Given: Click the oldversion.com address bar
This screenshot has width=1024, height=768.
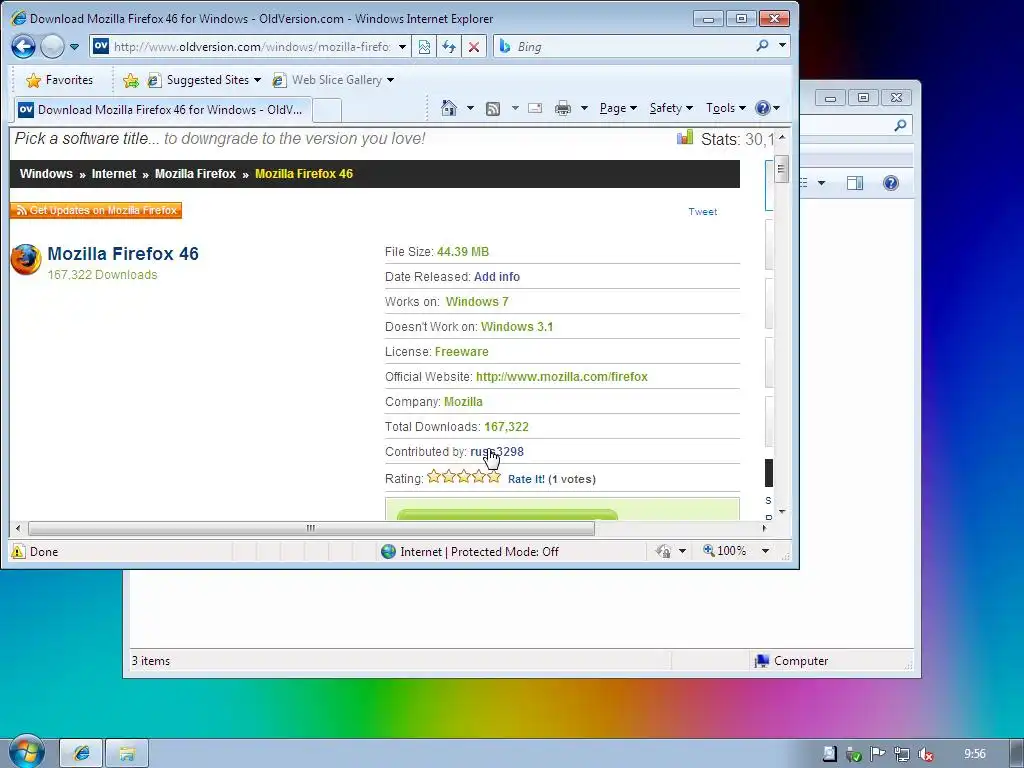Looking at the screenshot, I should point(251,47).
